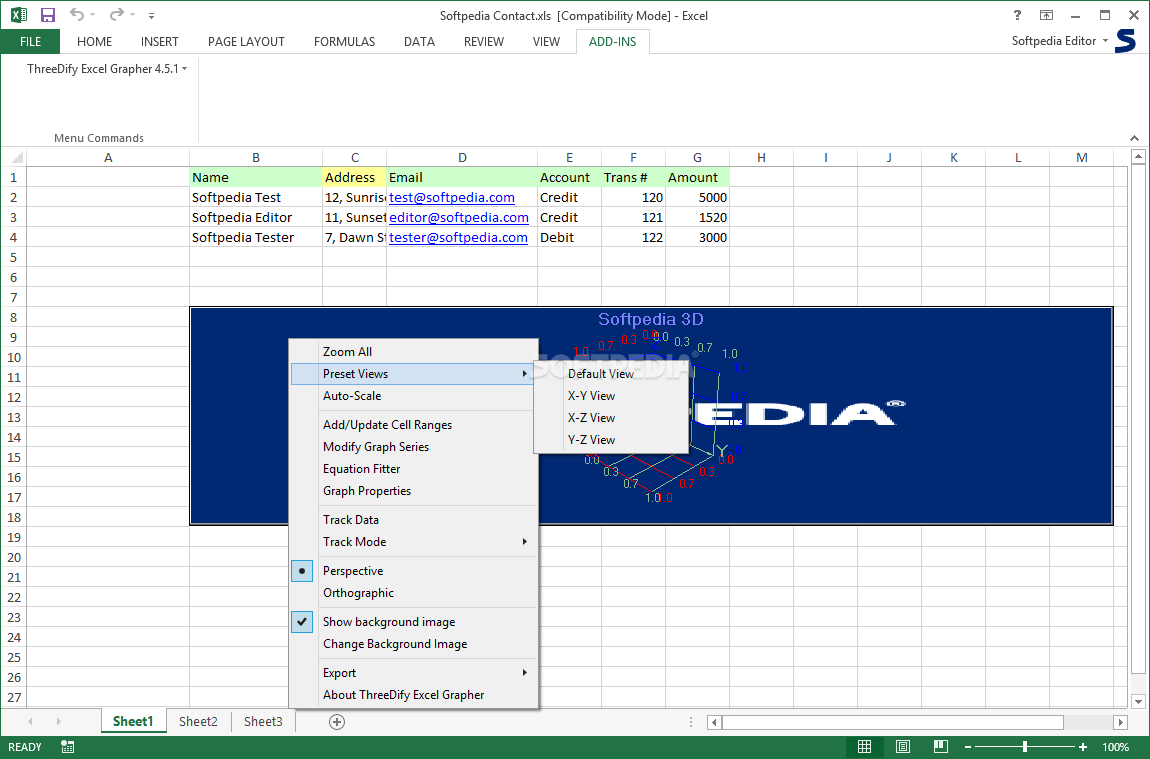Click the Redo arrow icon
1150x759 pixels.
pyautogui.click(x=116, y=15)
